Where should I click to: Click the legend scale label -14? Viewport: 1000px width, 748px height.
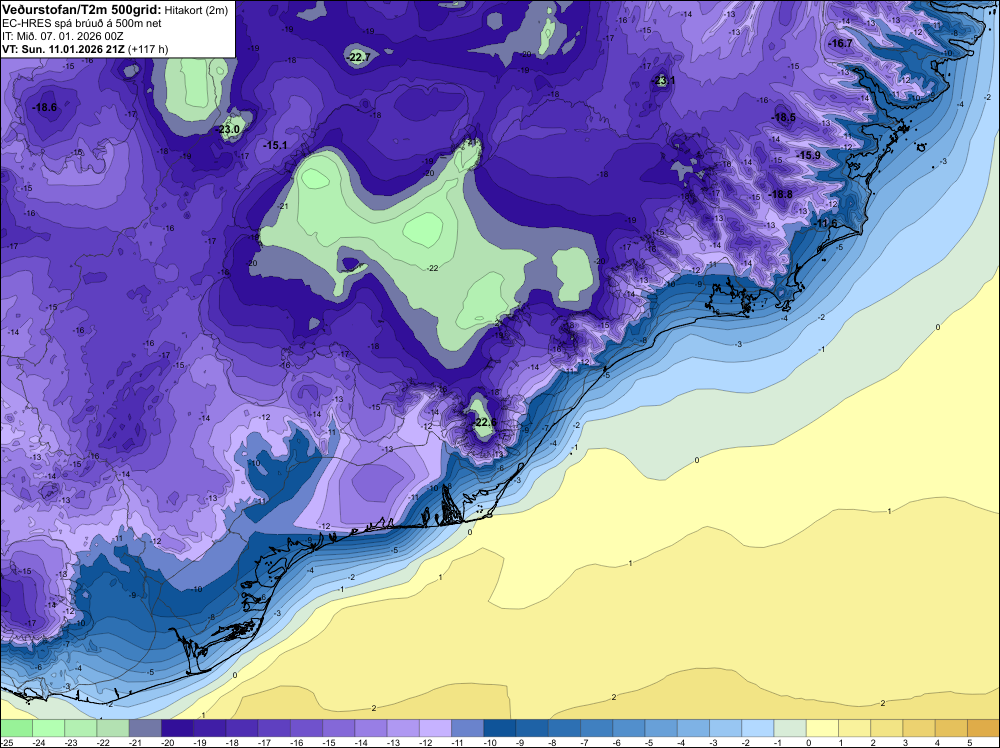(x=362, y=742)
